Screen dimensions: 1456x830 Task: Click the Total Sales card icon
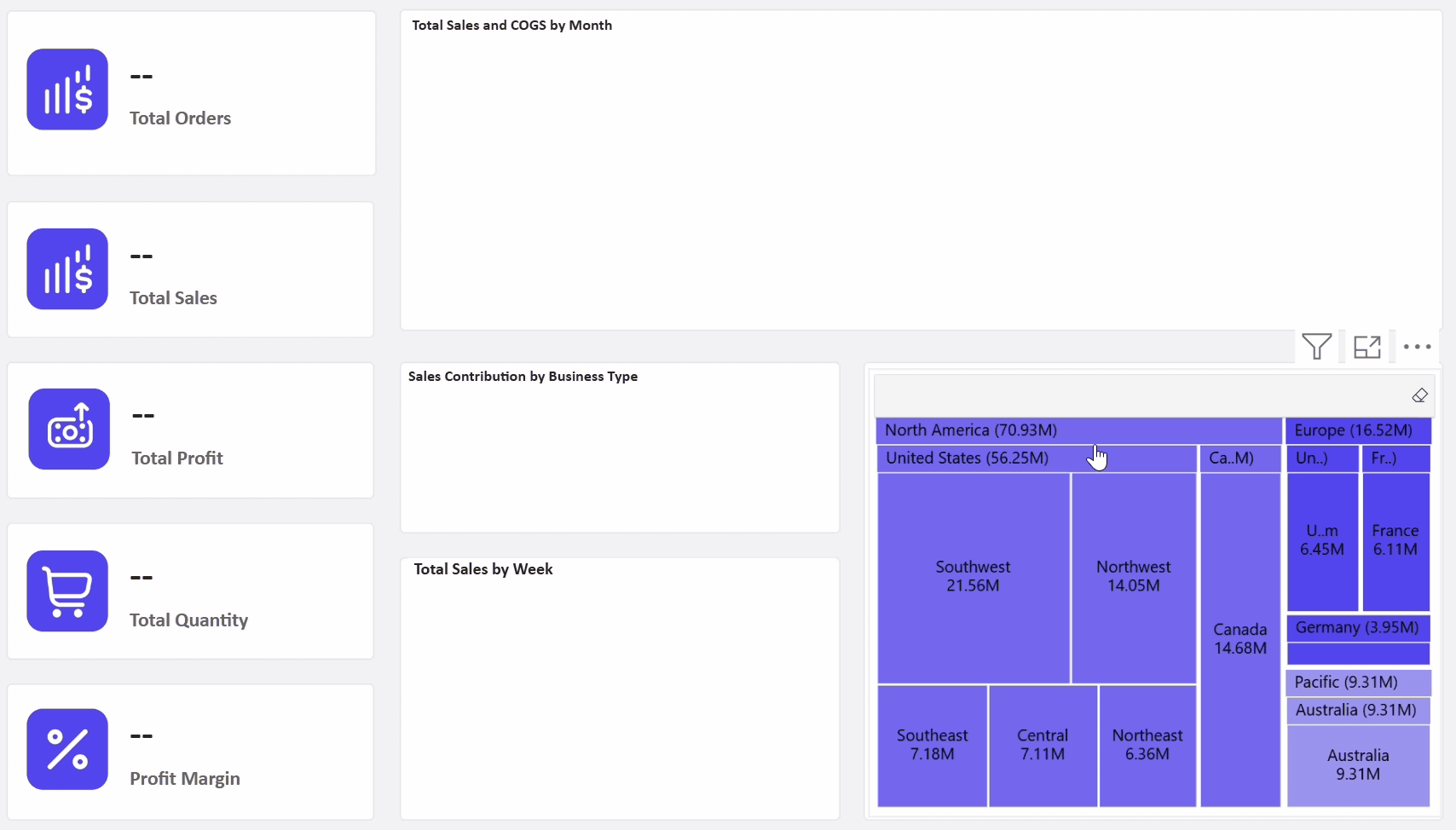[x=67, y=269]
